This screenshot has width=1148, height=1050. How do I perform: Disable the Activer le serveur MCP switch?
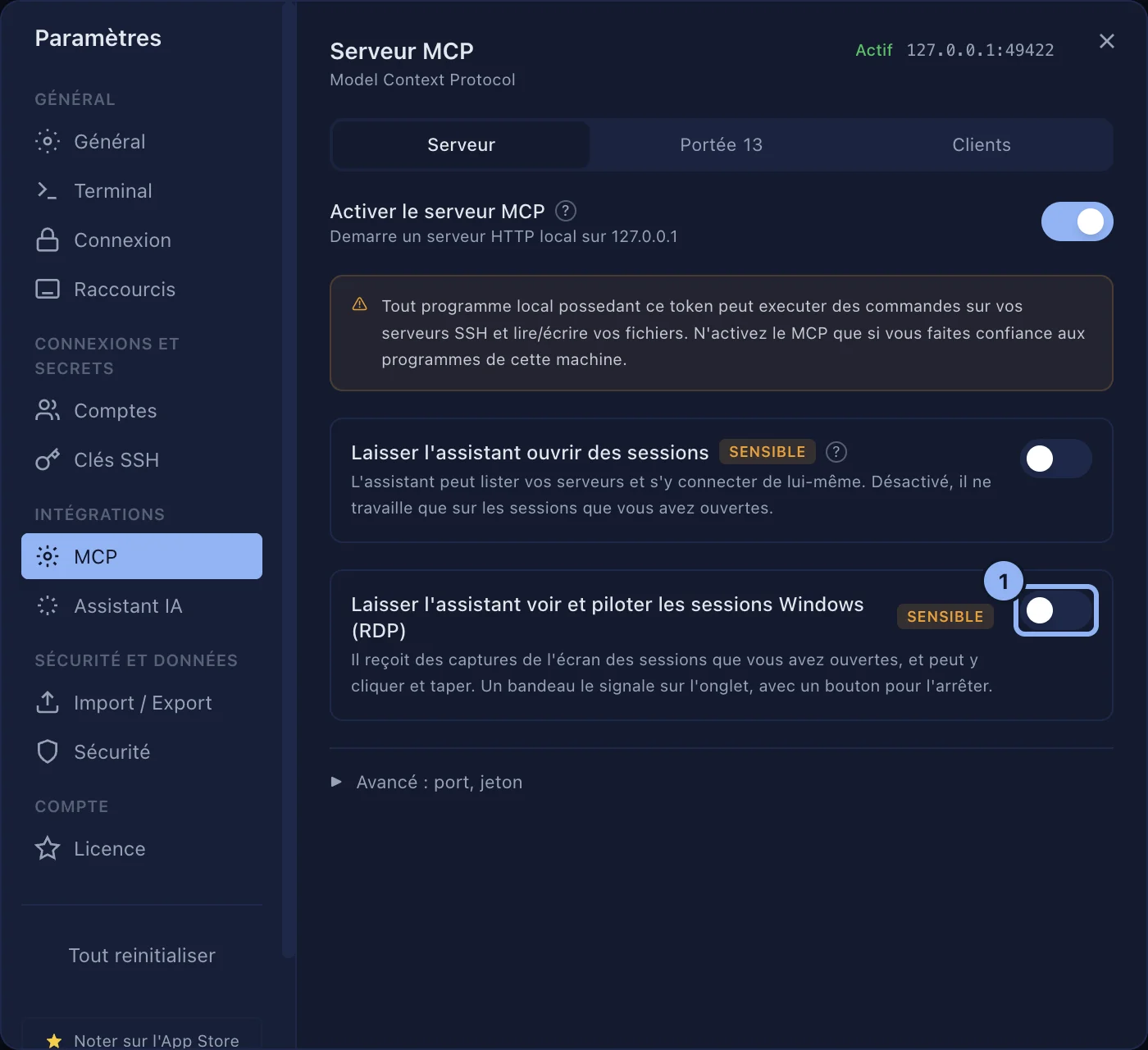click(1077, 221)
